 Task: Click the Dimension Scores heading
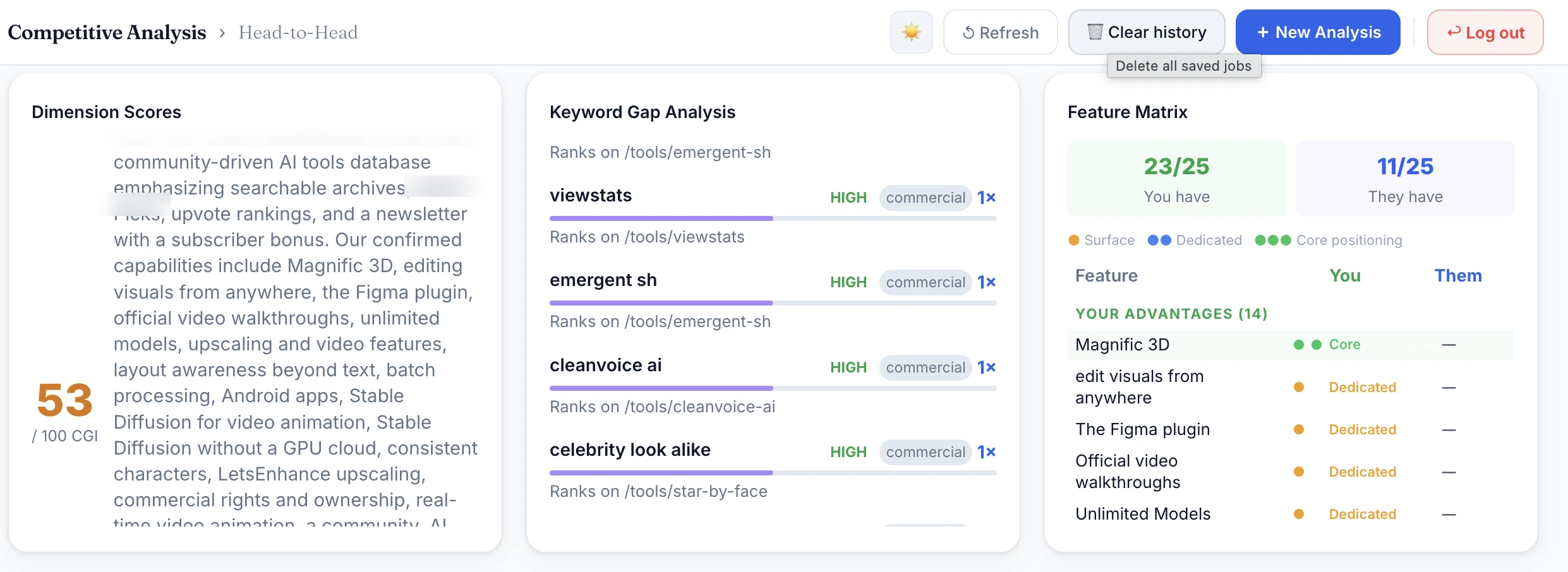[x=106, y=112]
